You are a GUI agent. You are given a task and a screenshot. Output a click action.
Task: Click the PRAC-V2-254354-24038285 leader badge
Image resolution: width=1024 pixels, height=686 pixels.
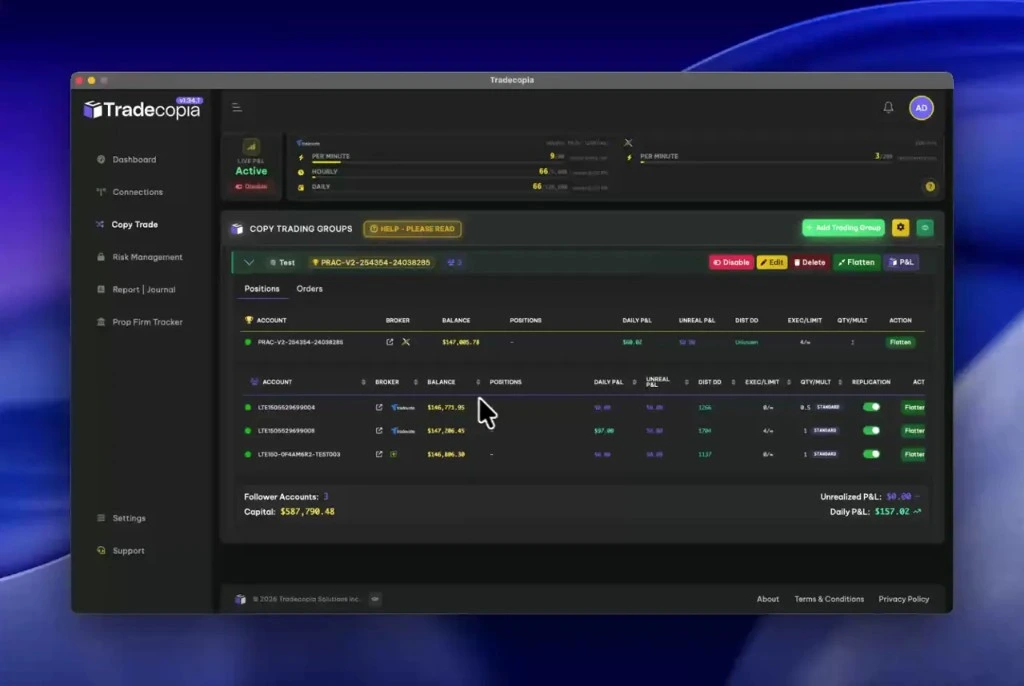click(x=372, y=262)
